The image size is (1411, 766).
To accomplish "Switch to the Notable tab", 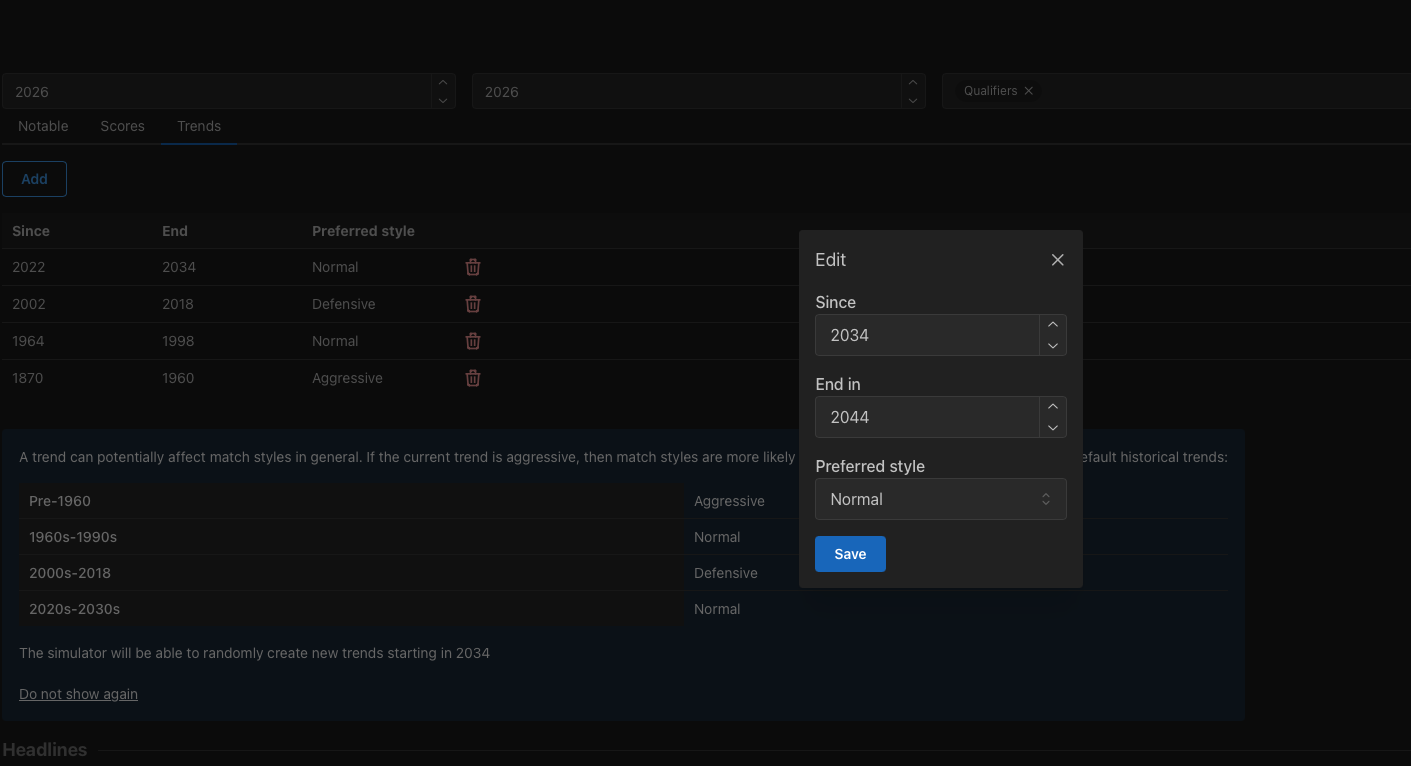I will [43, 126].
